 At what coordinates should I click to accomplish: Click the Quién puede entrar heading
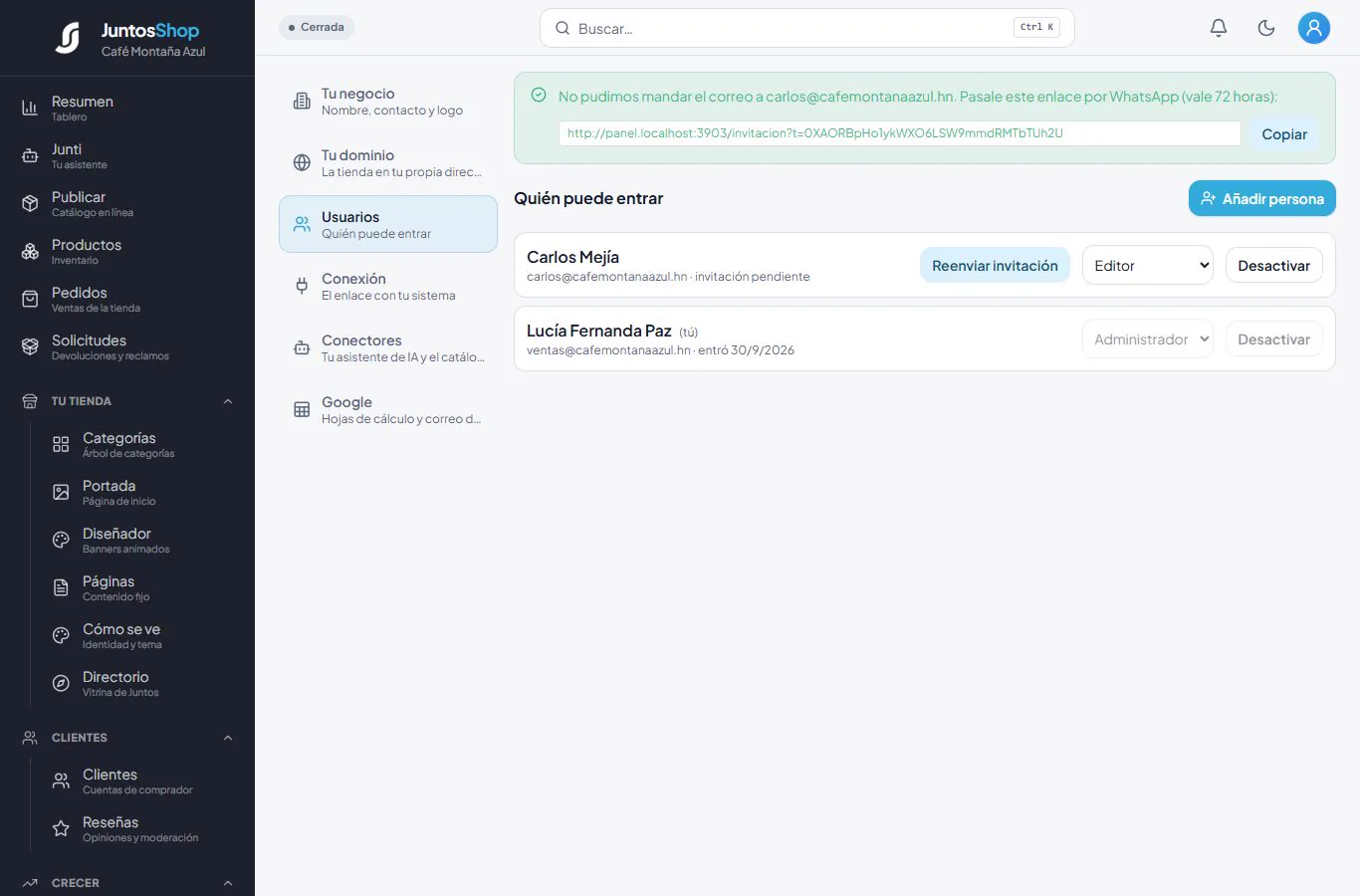588,198
